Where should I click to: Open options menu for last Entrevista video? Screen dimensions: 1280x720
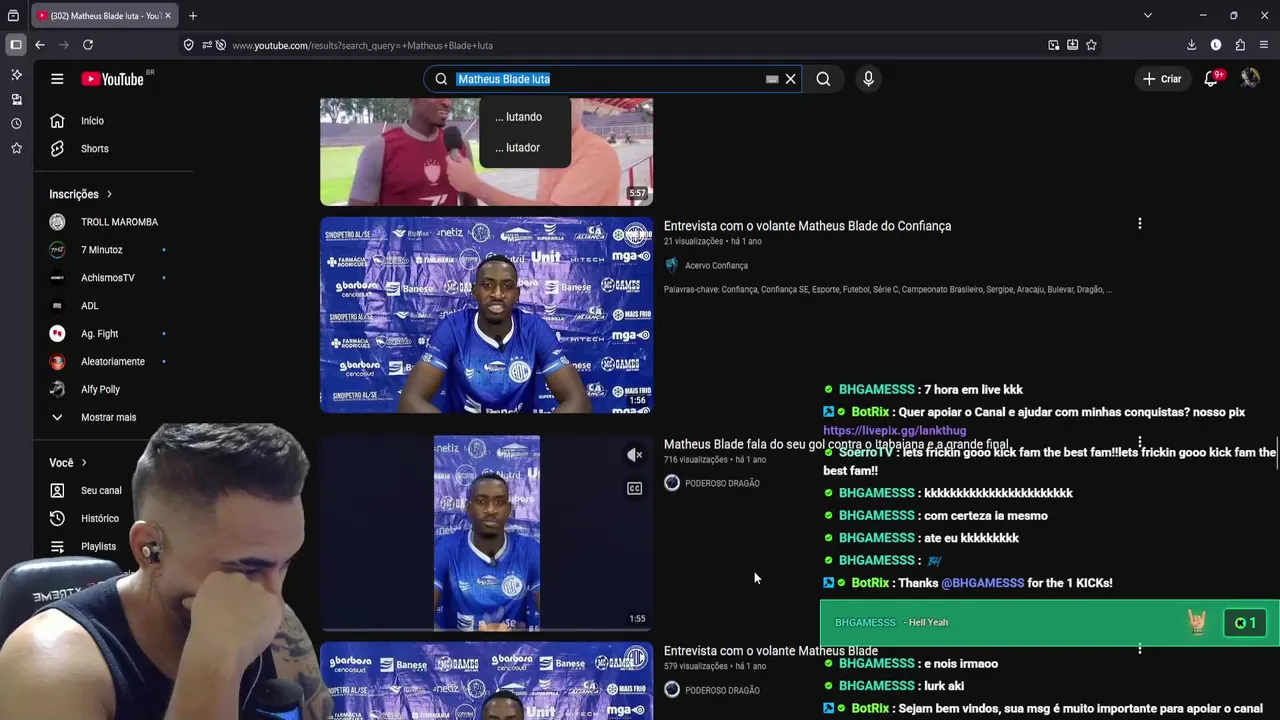1139,649
